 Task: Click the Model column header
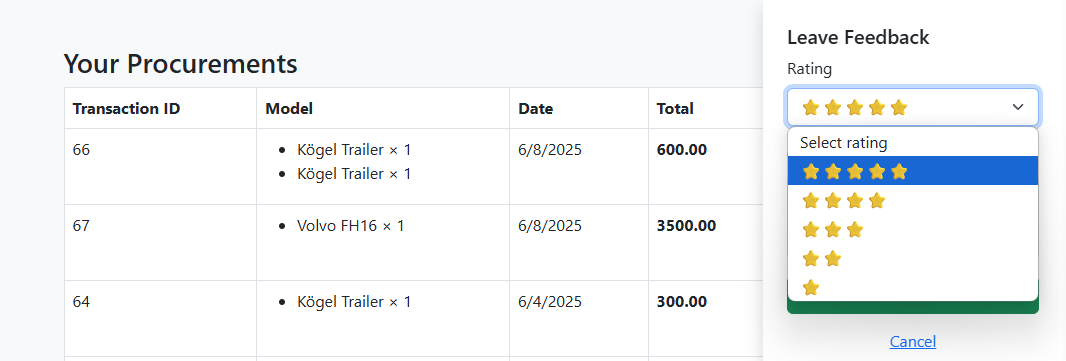click(289, 108)
